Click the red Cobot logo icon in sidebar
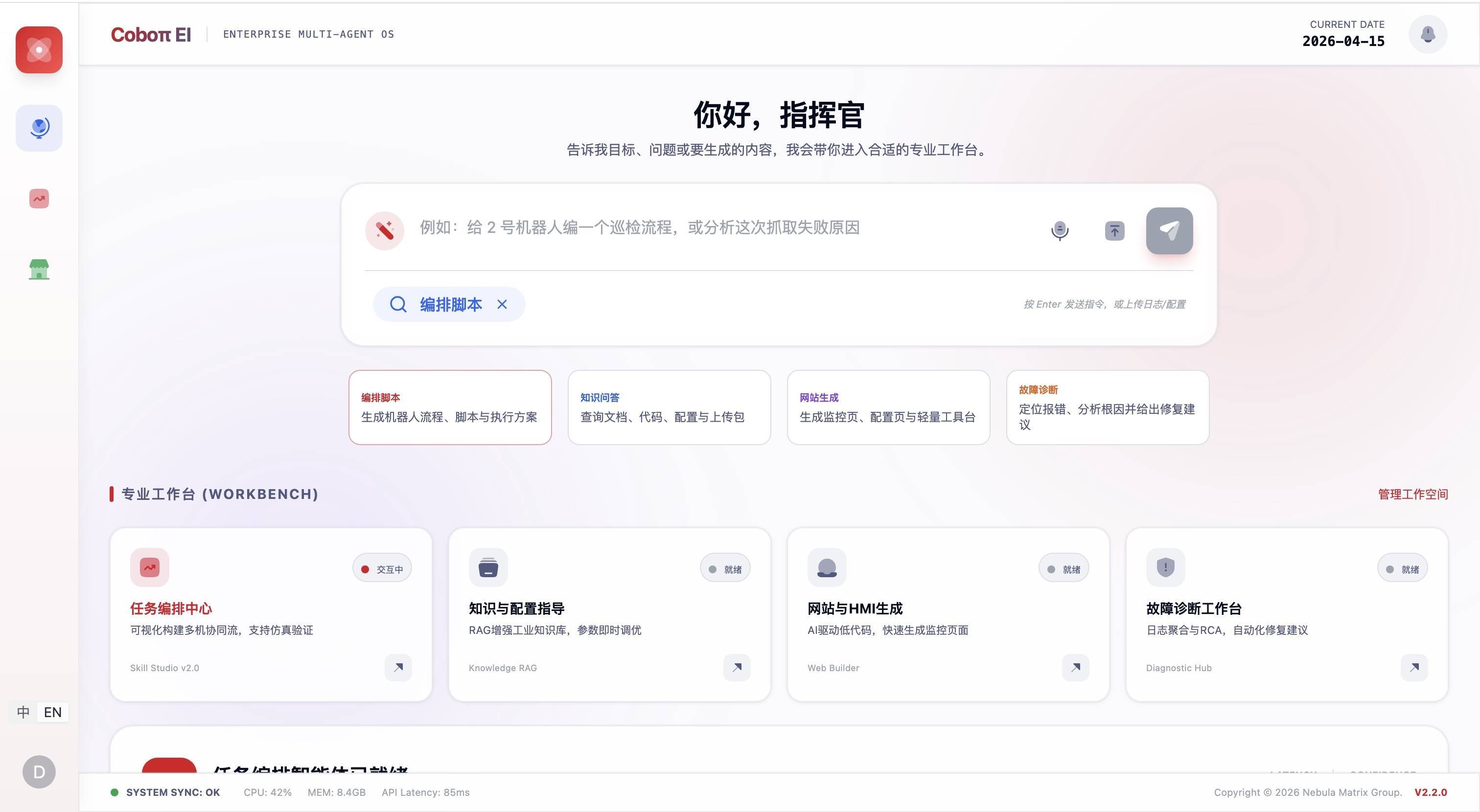The height and width of the screenshot is (812, 1480). pyautogui.click(x=39, y=50)
